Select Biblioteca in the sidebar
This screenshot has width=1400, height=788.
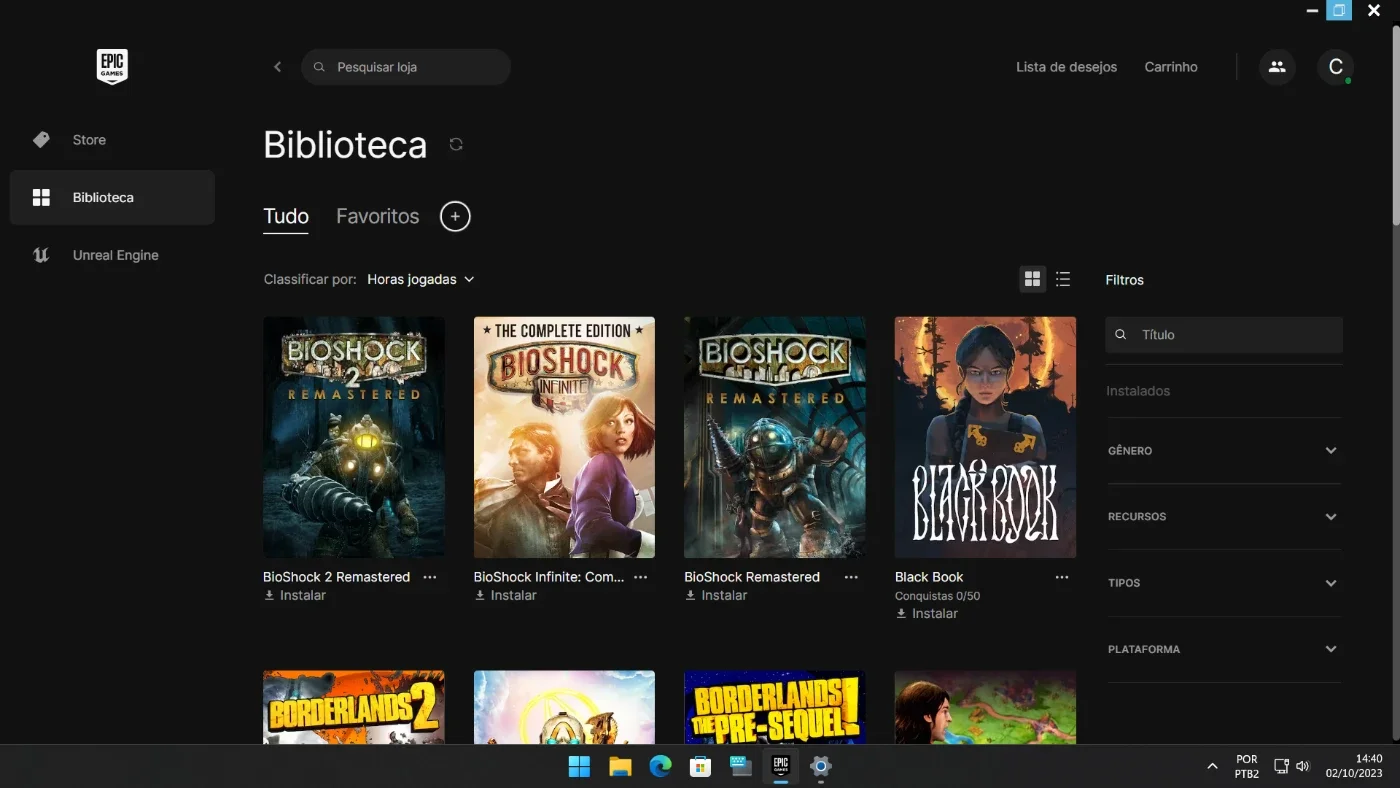(112, 197)
